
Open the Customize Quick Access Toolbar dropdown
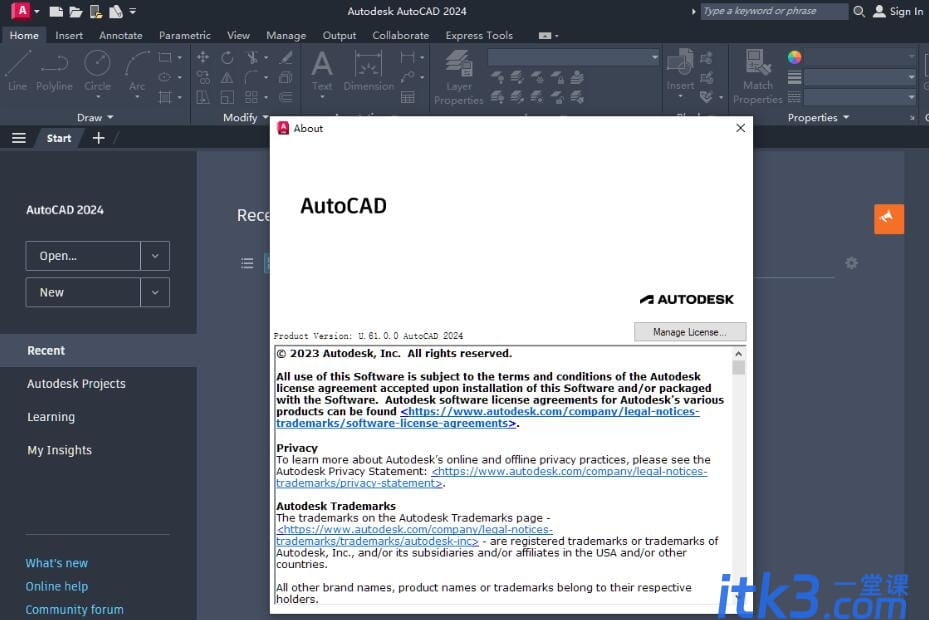coord(133,11)
